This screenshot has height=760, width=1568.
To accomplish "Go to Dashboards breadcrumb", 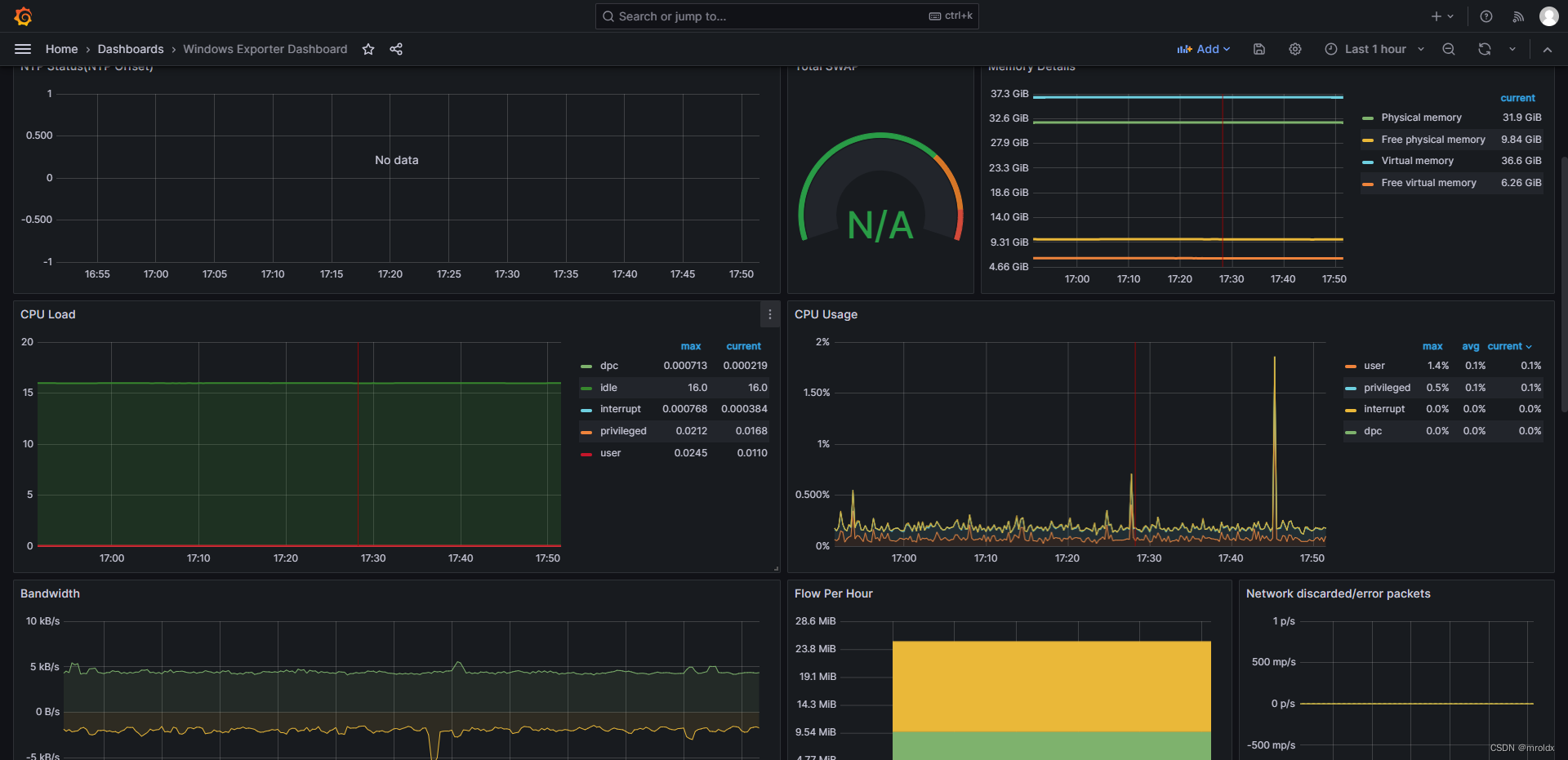I will 131,49.
